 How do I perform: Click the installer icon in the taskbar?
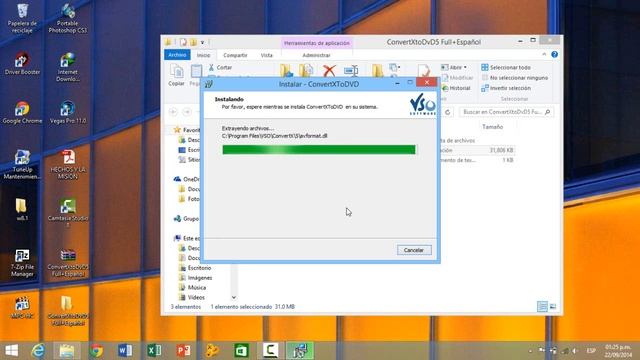coord(300,351)
